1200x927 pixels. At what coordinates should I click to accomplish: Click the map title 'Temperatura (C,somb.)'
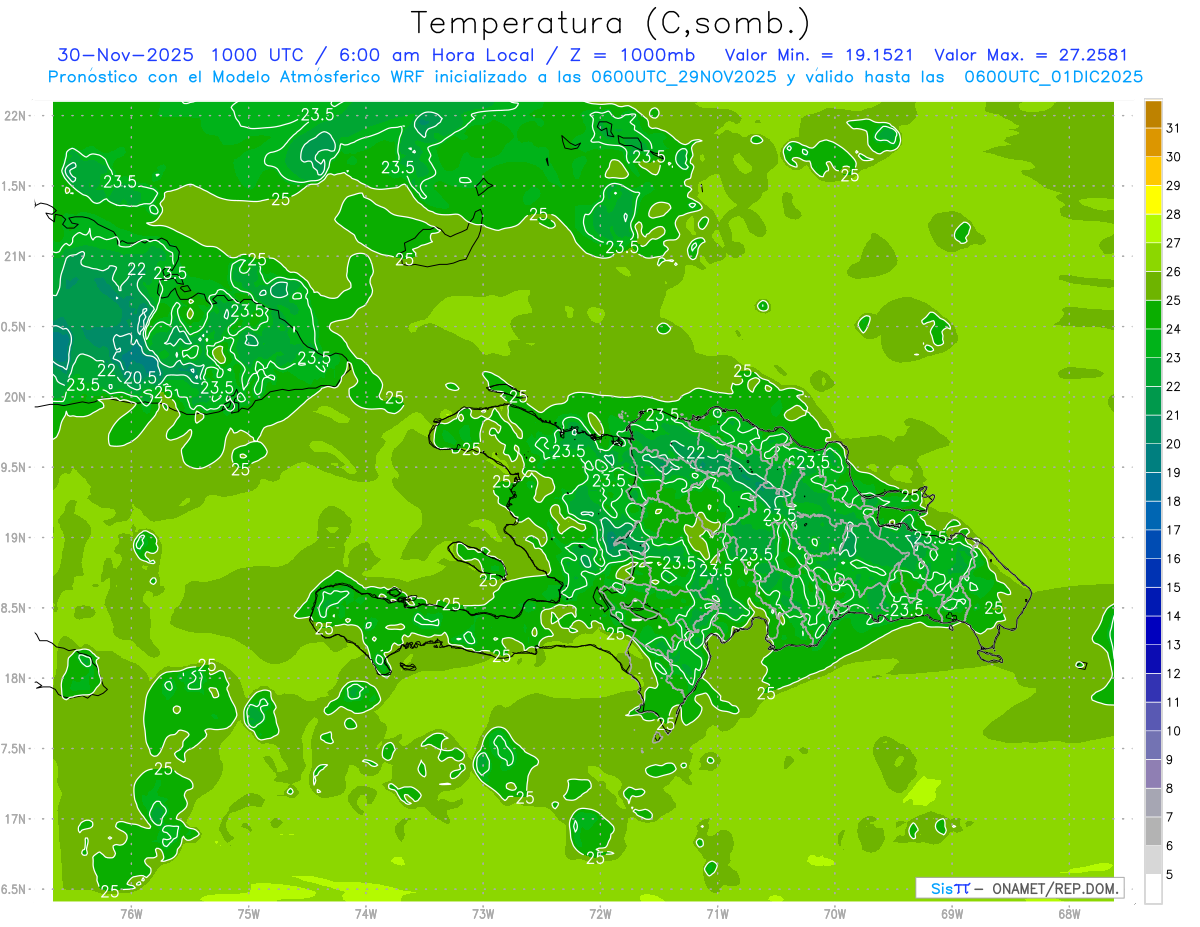pyautogui.click(x=609, y=23)
